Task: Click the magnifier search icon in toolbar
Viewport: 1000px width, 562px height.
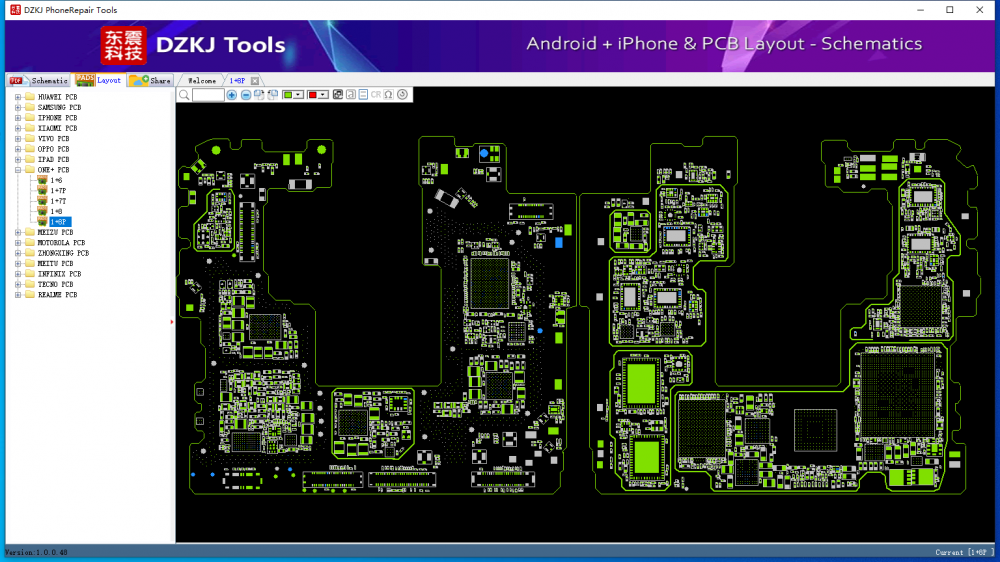Action: click(184, 94)
